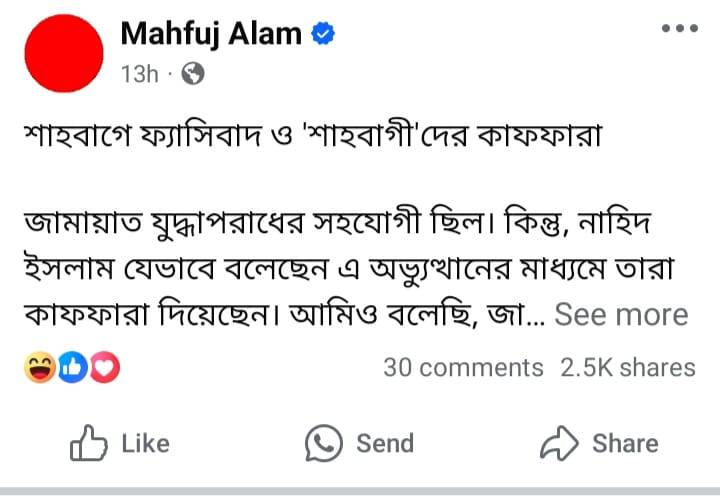Click the blue thumbs-up reaction icon
This screenshot has width=720, height=502.
point(73,368)
